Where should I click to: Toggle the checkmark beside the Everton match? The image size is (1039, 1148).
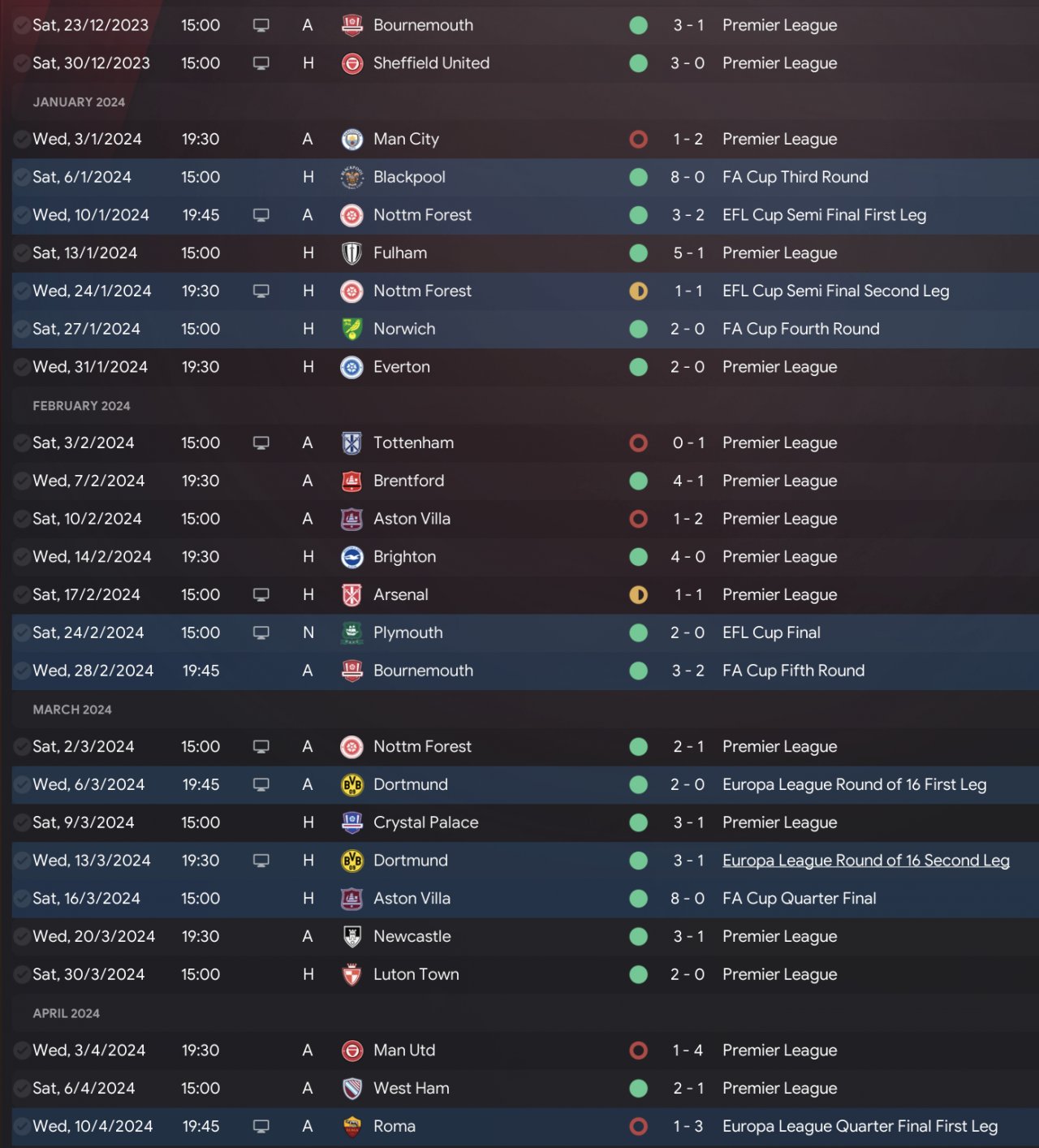[22, 367]
